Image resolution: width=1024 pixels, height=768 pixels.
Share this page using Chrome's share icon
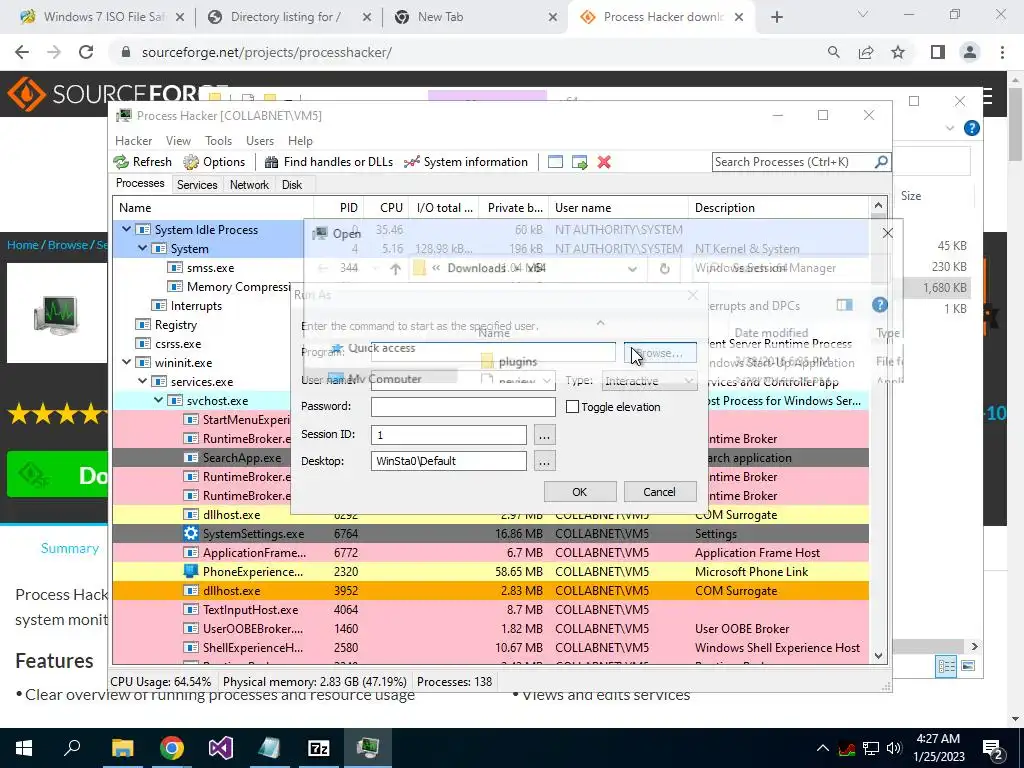pyautogui.click(x=866, y=52)
